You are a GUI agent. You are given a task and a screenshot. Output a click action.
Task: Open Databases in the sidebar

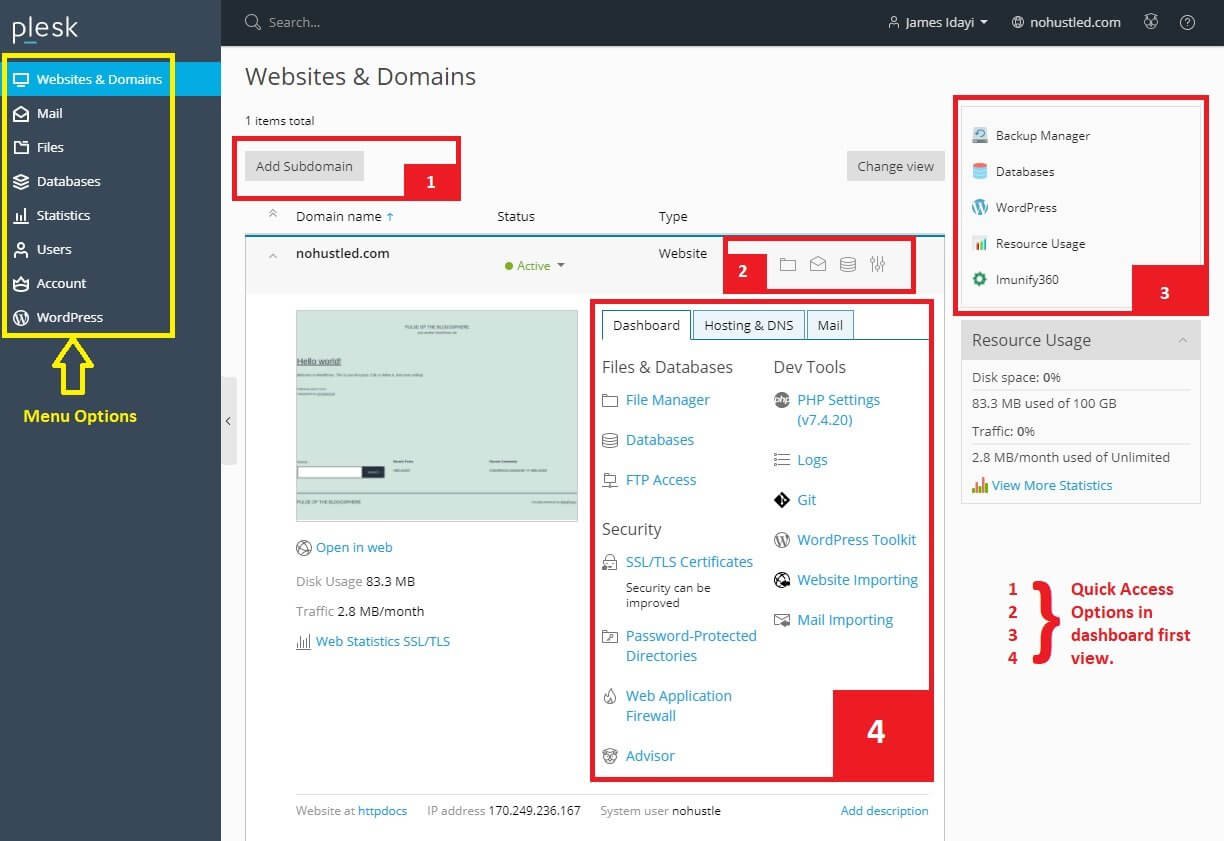[x=110, y=181]
